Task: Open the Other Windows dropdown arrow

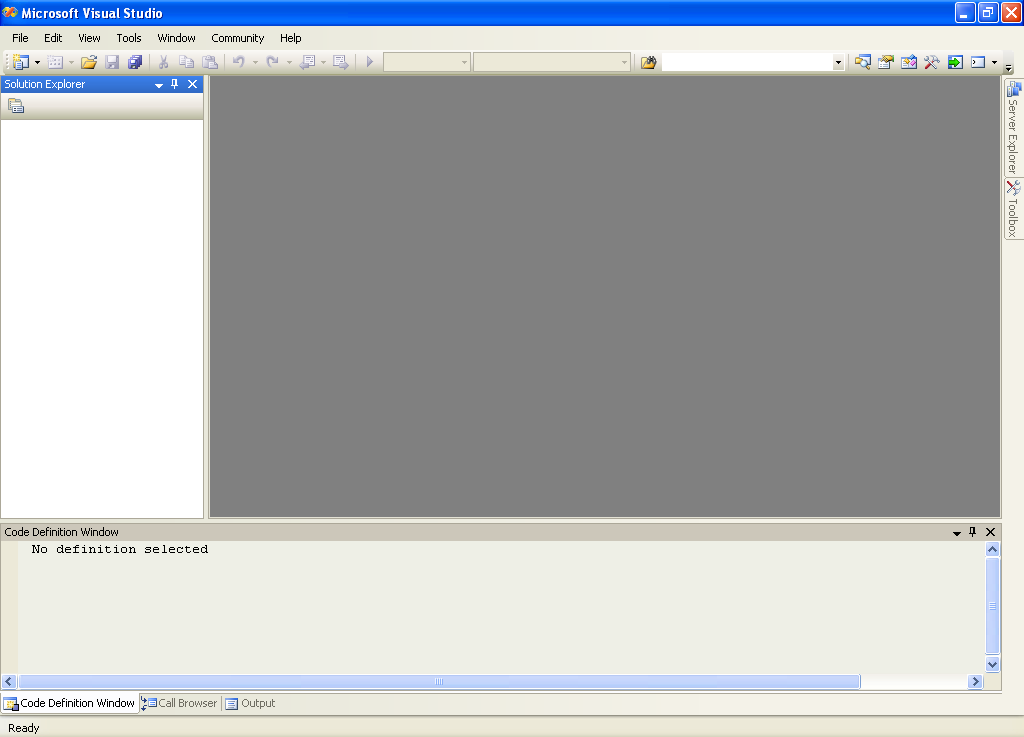Action: [x=995, y=63]
